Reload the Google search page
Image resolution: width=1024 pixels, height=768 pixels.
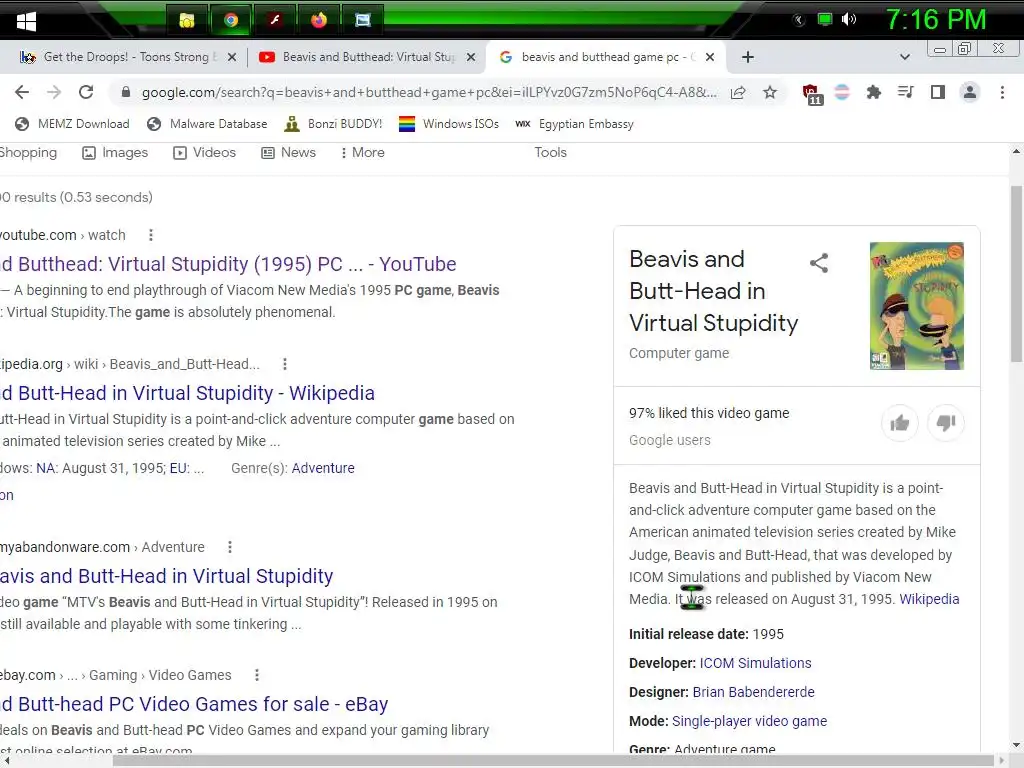tap(86, 92)
